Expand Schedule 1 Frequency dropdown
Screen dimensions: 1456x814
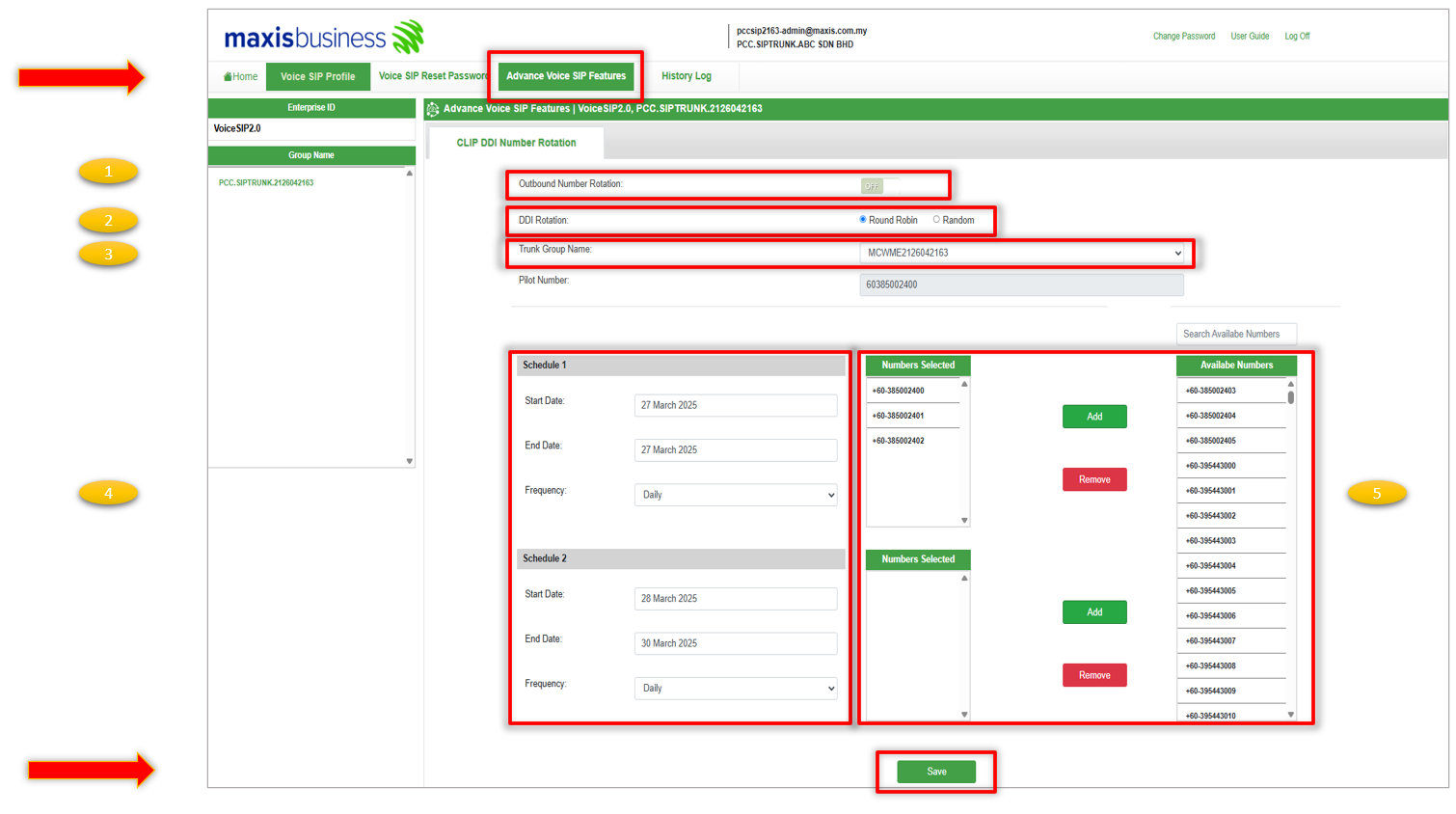[x=735, y=495]
